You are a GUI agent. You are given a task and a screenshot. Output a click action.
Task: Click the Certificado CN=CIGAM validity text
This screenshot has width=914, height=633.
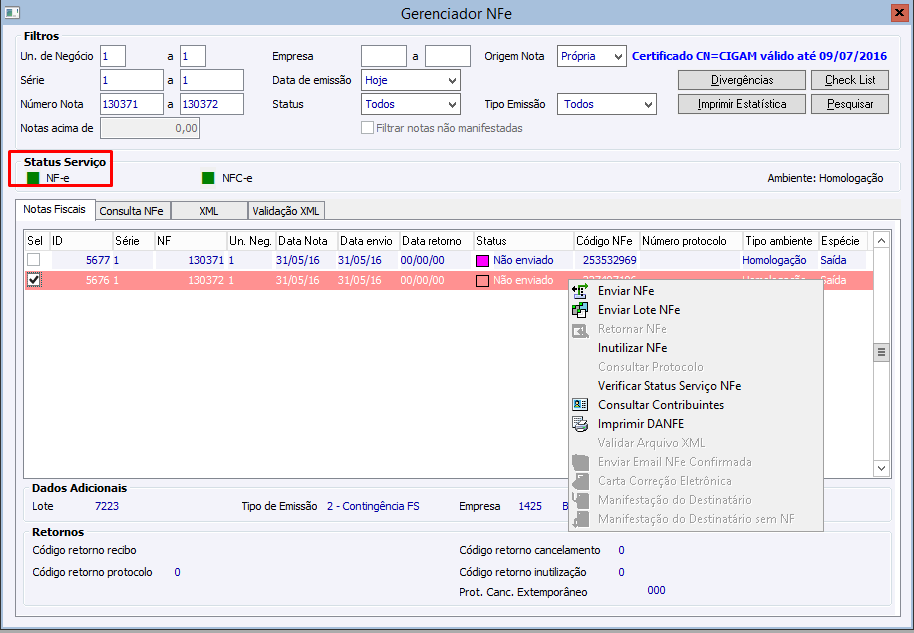pyautogui.click(x=760, y=57)
